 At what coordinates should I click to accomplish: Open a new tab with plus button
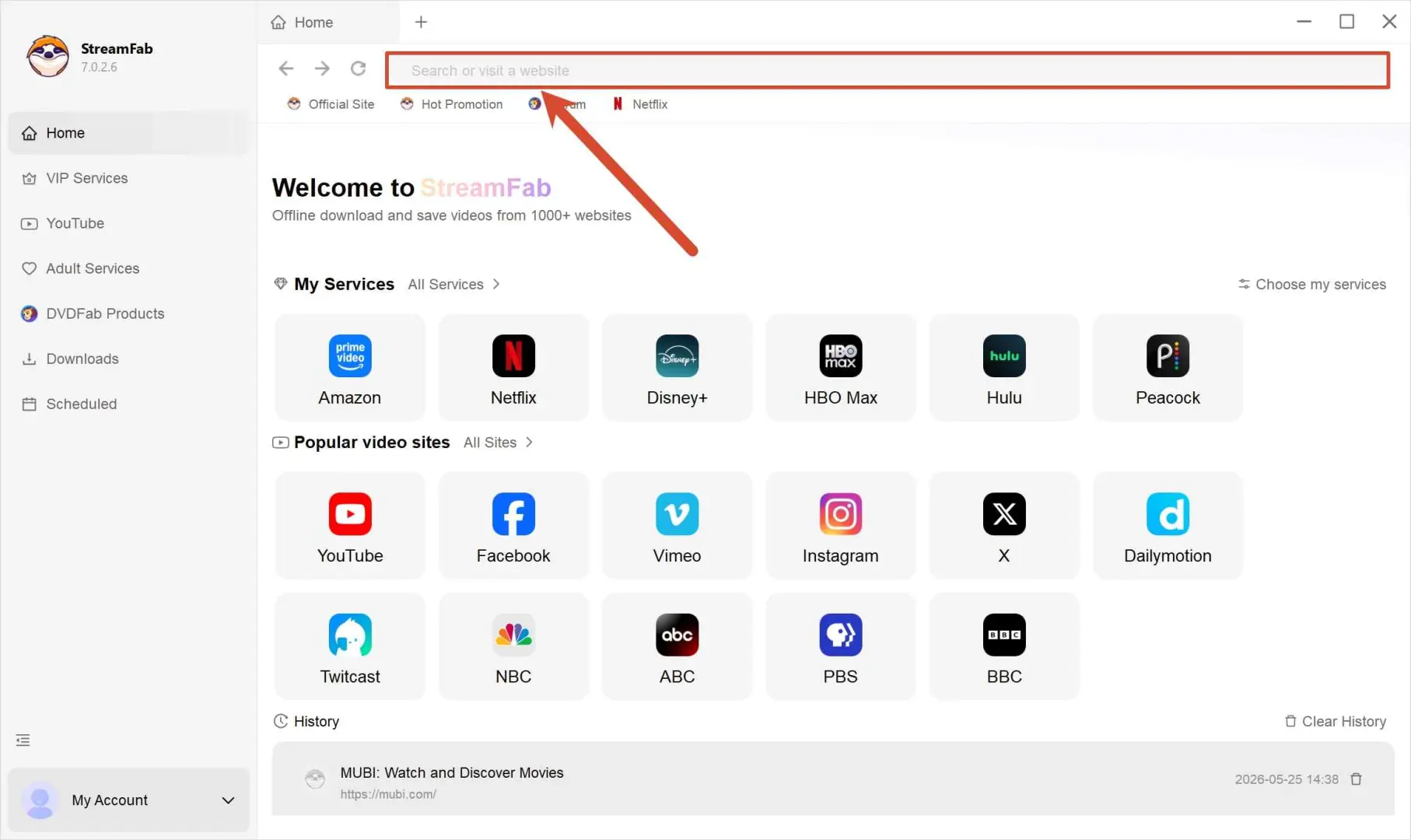(421, 22)
